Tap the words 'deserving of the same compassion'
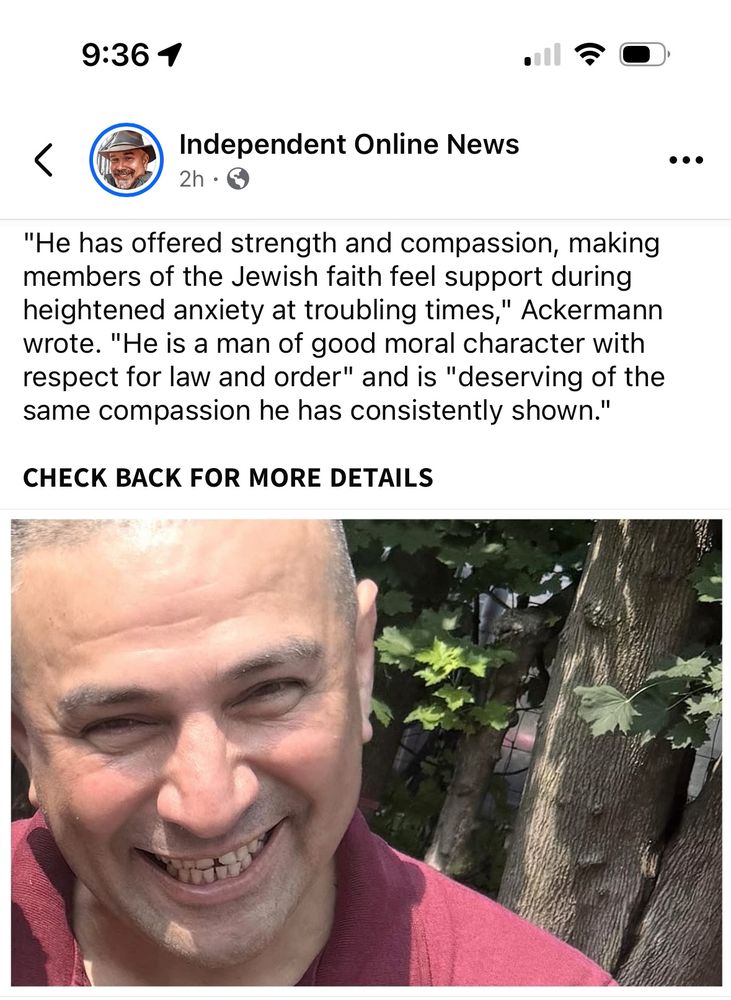 coord(344,393)
